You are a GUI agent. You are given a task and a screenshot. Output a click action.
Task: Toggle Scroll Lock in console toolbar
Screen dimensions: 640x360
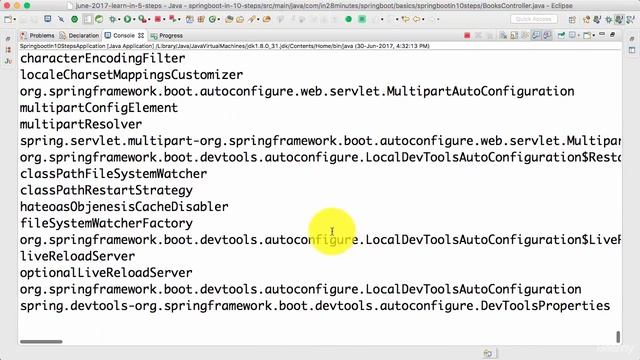click(x=514, y=36)
